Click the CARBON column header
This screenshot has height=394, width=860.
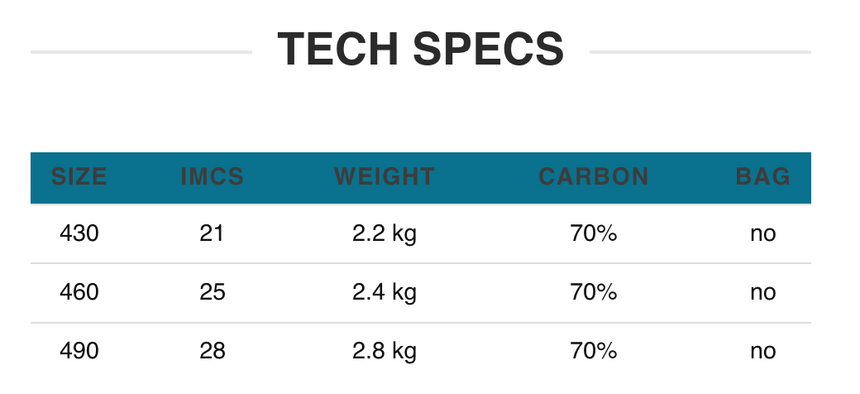tap(594, 177)
